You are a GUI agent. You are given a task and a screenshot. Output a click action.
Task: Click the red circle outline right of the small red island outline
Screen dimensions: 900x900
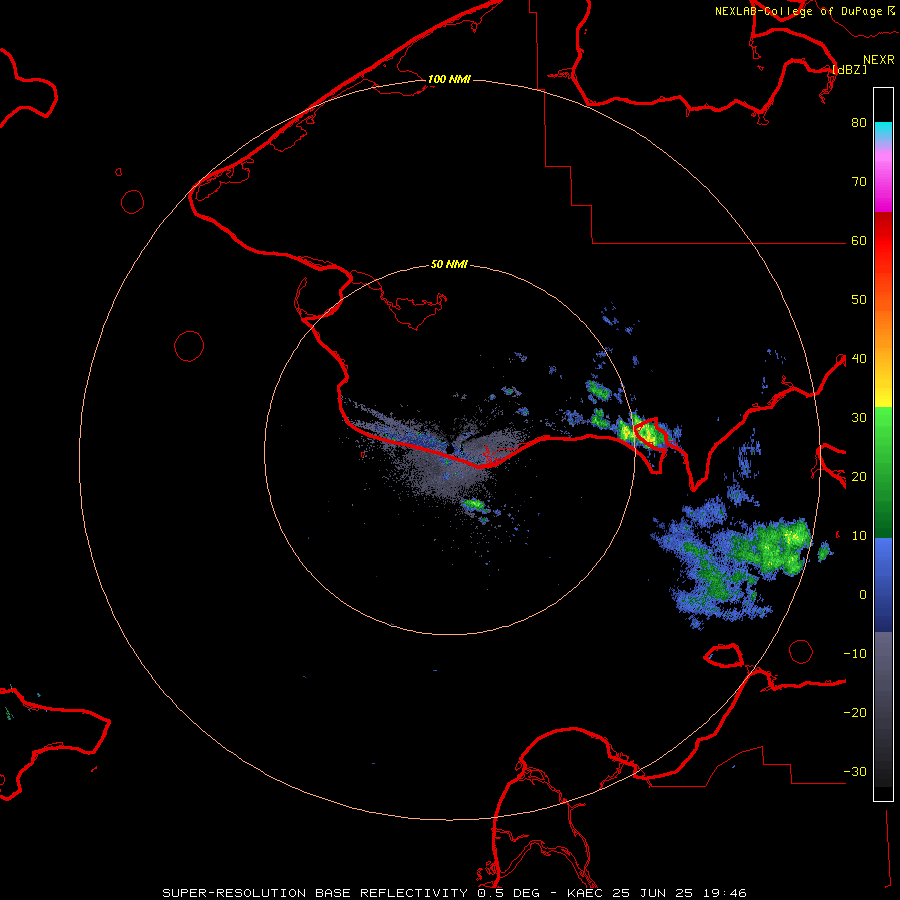(801, 651)
